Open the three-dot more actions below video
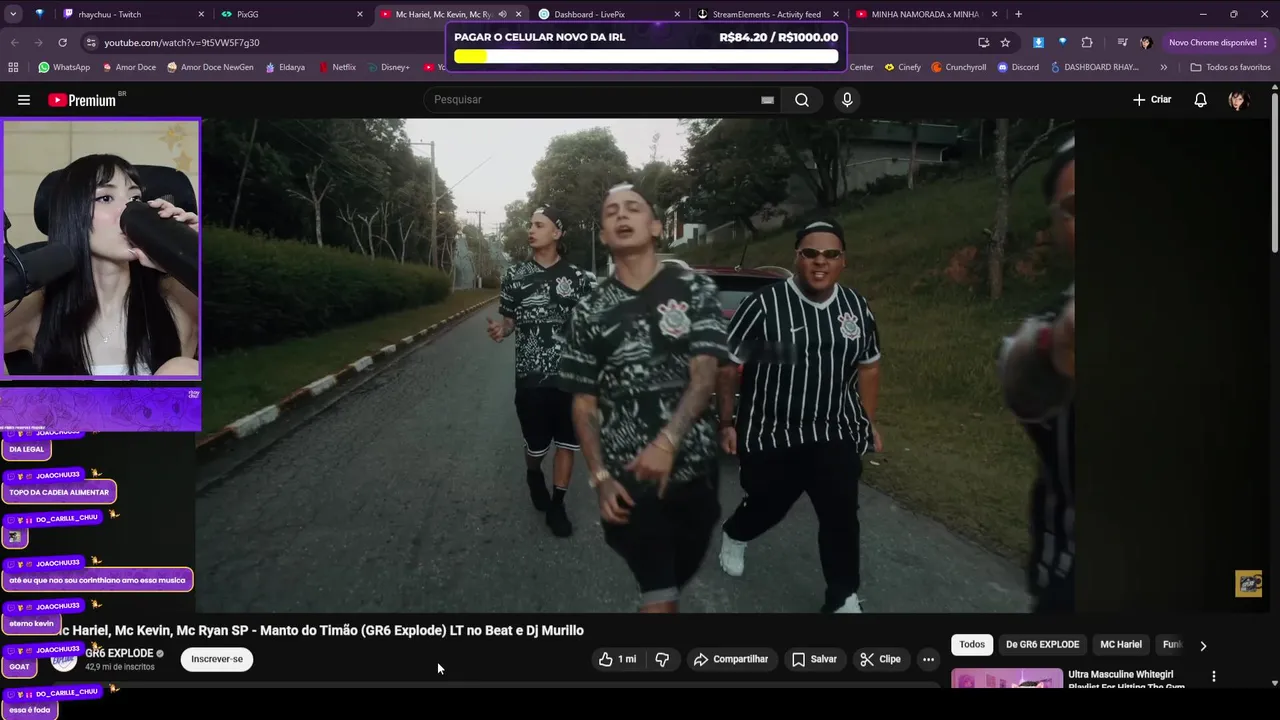The height and width of the screenshot is (720, 1280). click(x=928, y=659)
